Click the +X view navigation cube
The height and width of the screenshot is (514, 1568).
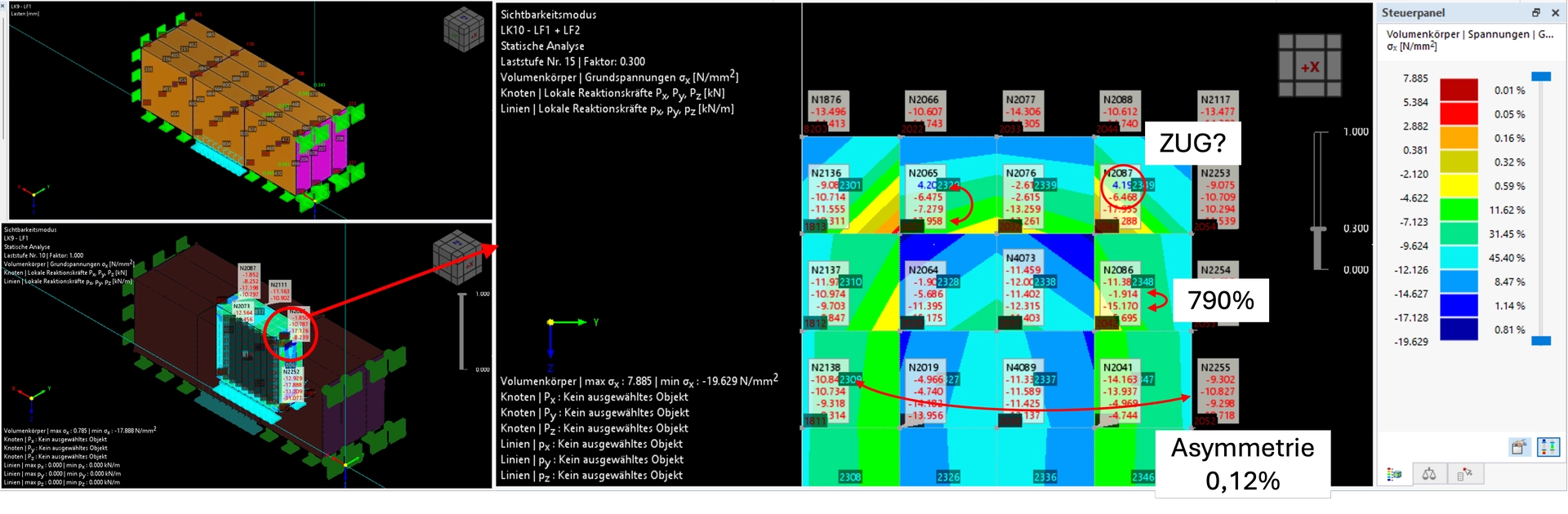[x=1310, y=66]
